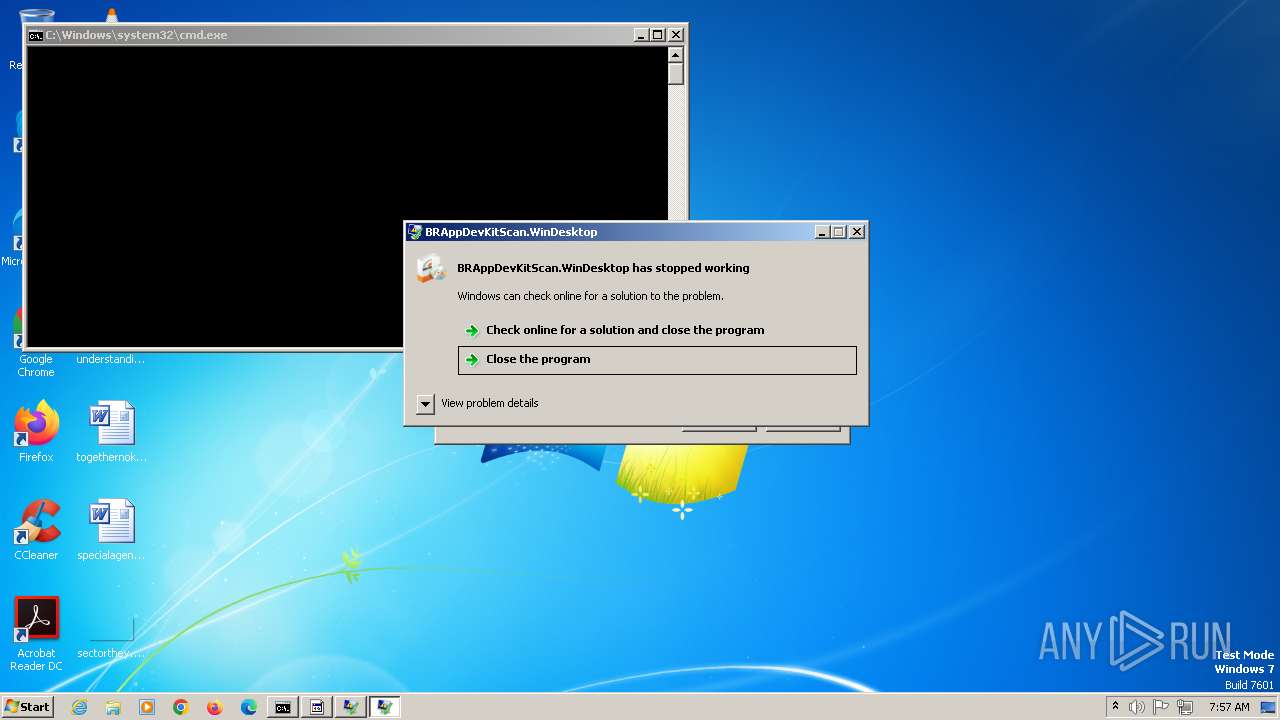The height and width of the screenshot is (720, 1280).
Task: Launch Internet Explorer from taskbar
Action: pyautogui.click(x=79, y=707)
